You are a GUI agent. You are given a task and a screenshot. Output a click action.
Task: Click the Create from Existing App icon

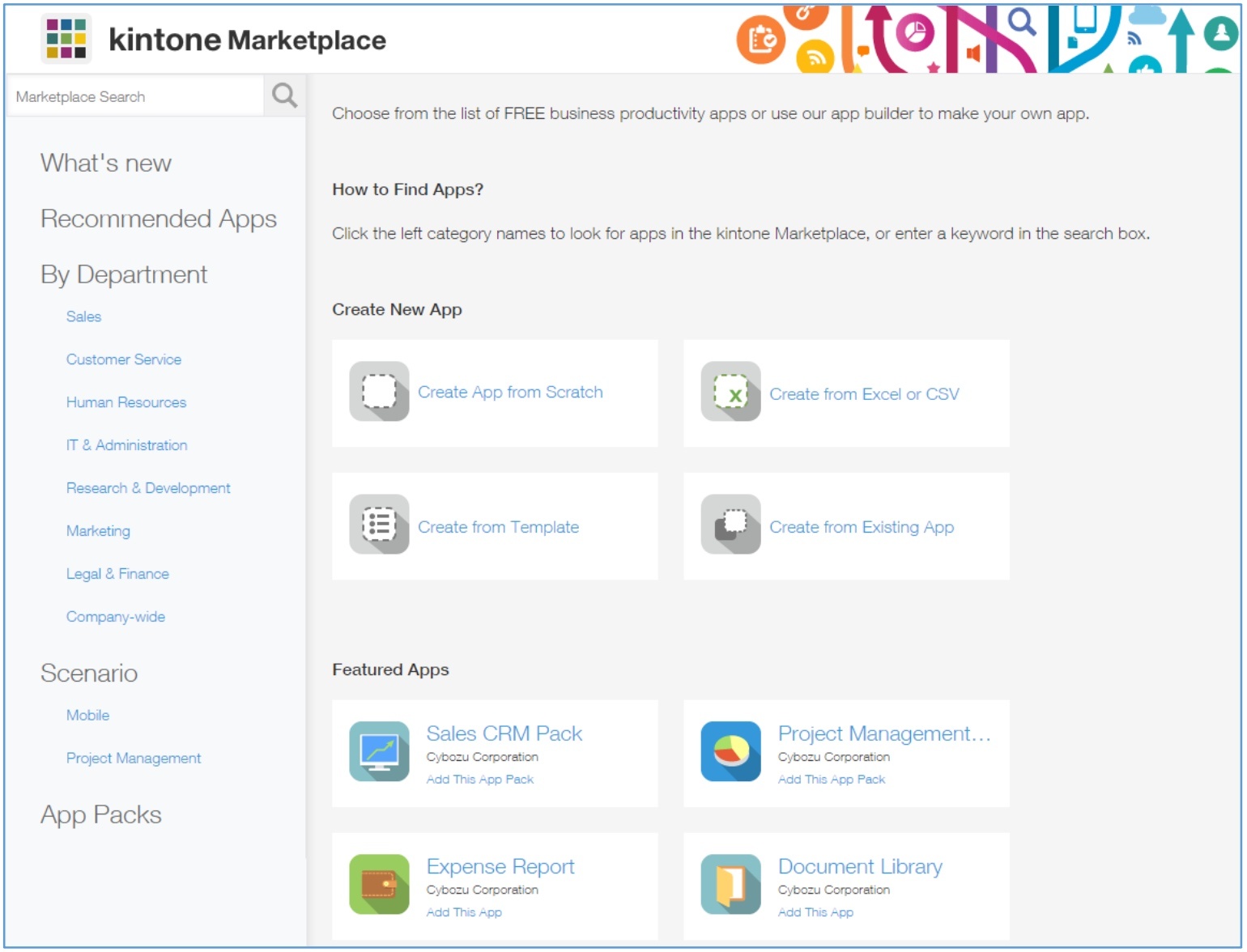730,525
